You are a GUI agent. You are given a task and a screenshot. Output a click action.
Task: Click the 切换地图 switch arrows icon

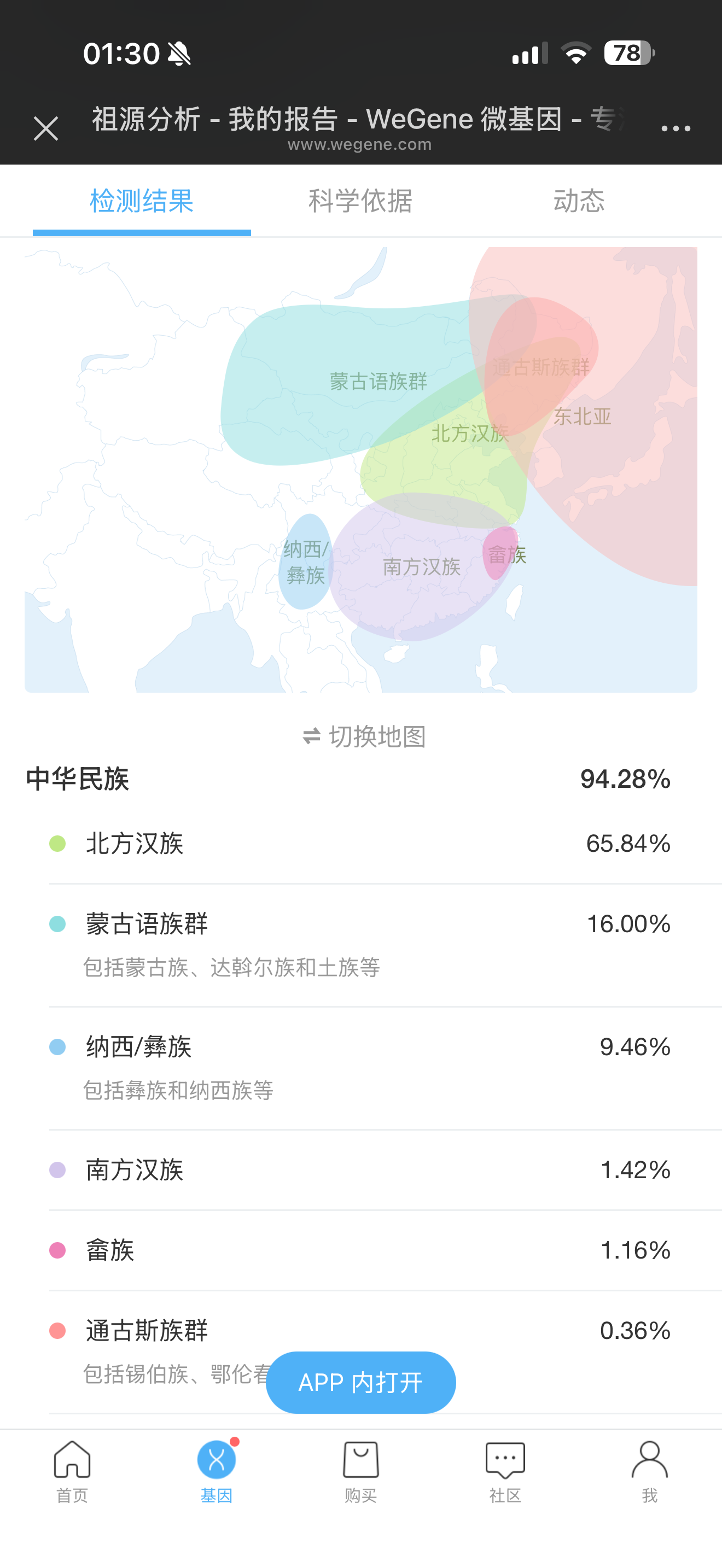pos(312,736)
